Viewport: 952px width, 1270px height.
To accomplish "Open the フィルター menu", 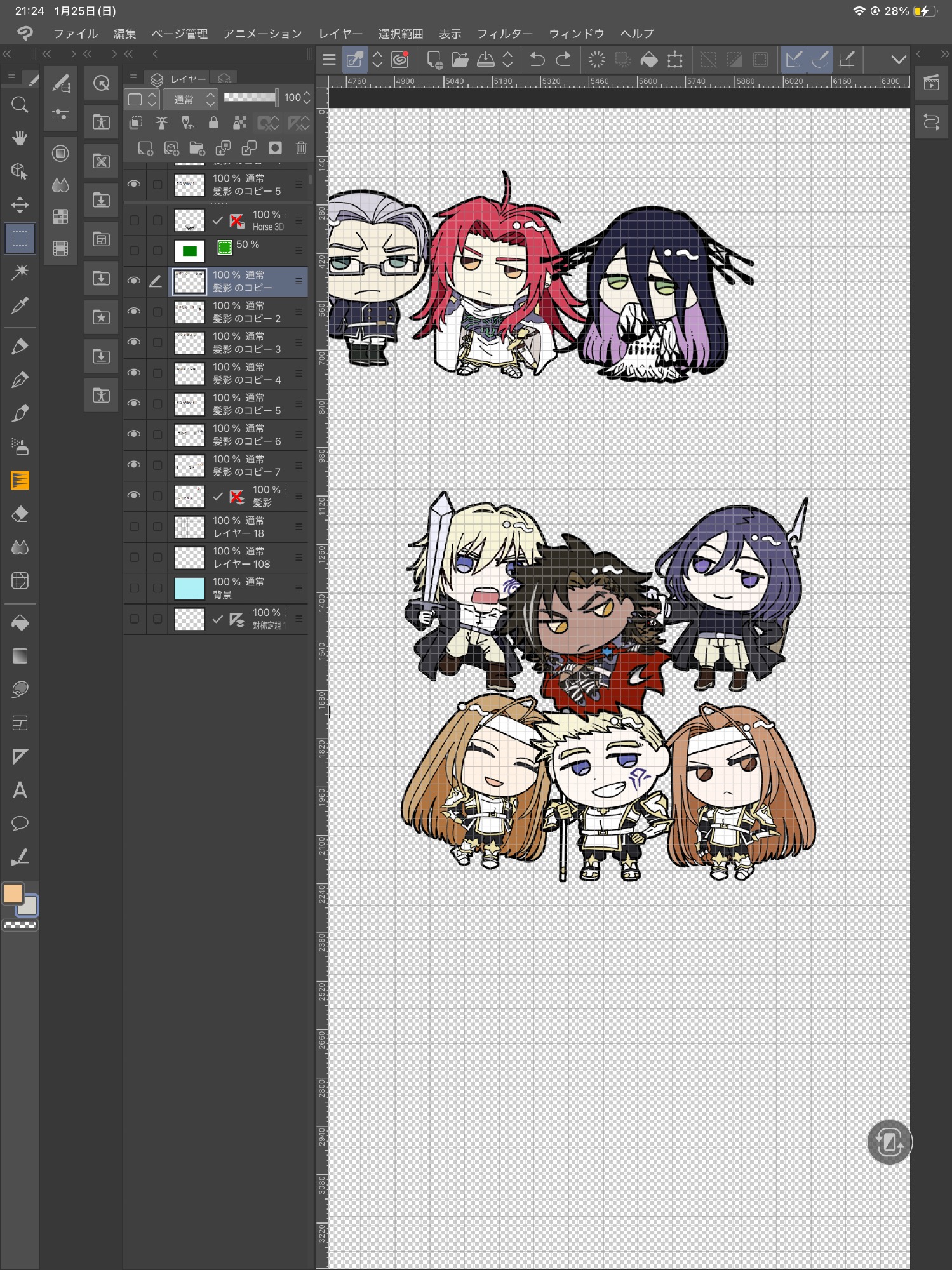I will click(504, 34).
